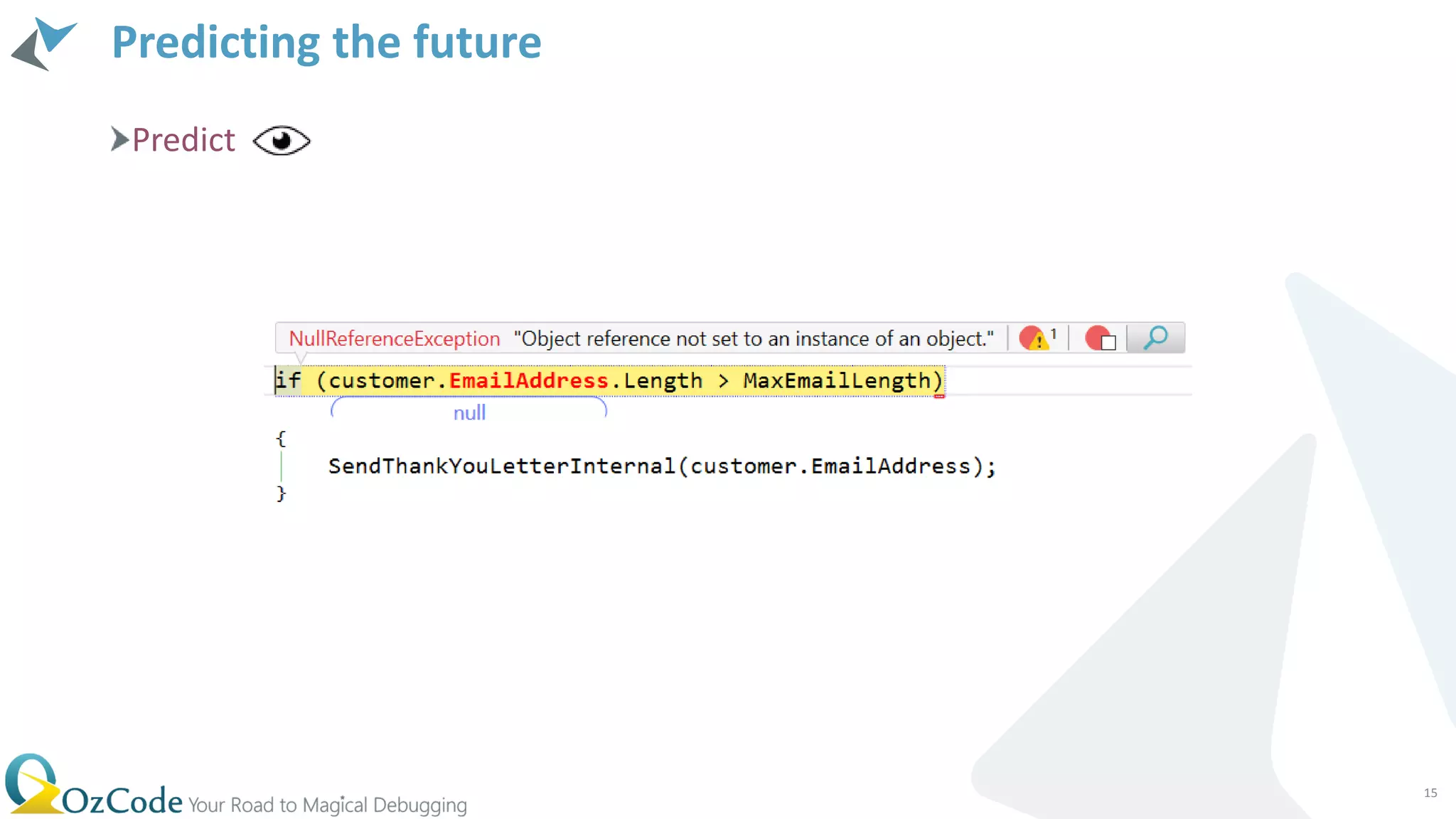Image resolution: width=1456 pixels, height=819 pixels.
Task: Click the Predict bullet text
Action: tap(183, 140)
